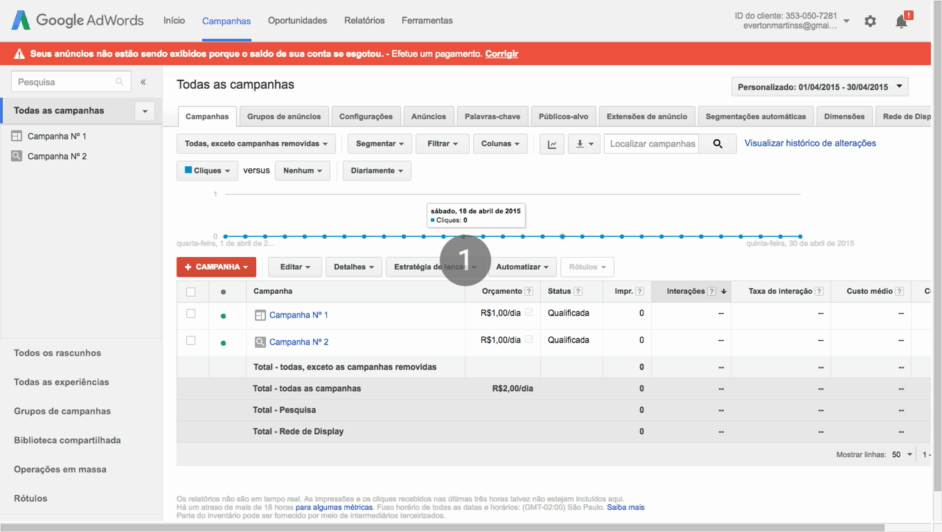942x532 pixels.
Task: Switch to the Configurações tab
Action: [x=365, y=116]
